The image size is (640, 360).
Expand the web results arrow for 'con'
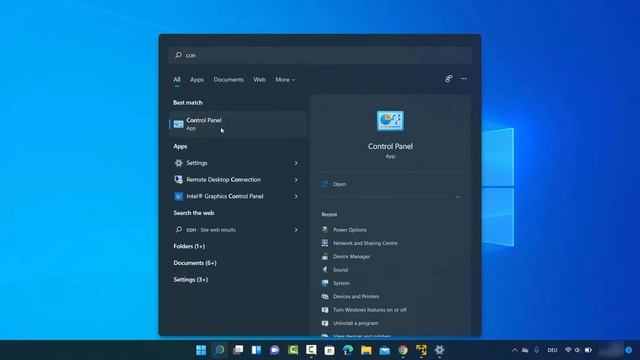[296, 230]
